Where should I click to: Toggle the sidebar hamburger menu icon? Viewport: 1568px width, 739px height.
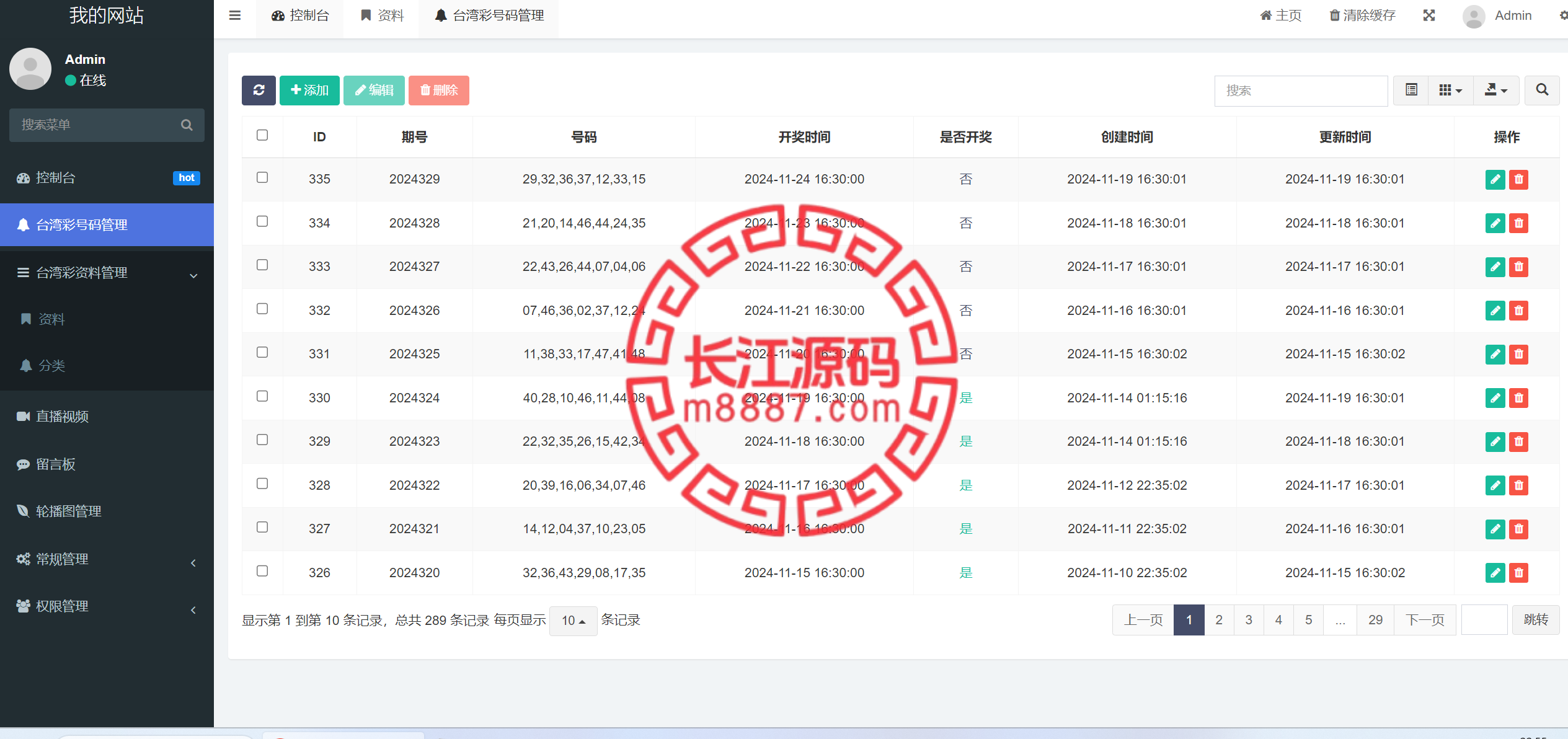234,15
